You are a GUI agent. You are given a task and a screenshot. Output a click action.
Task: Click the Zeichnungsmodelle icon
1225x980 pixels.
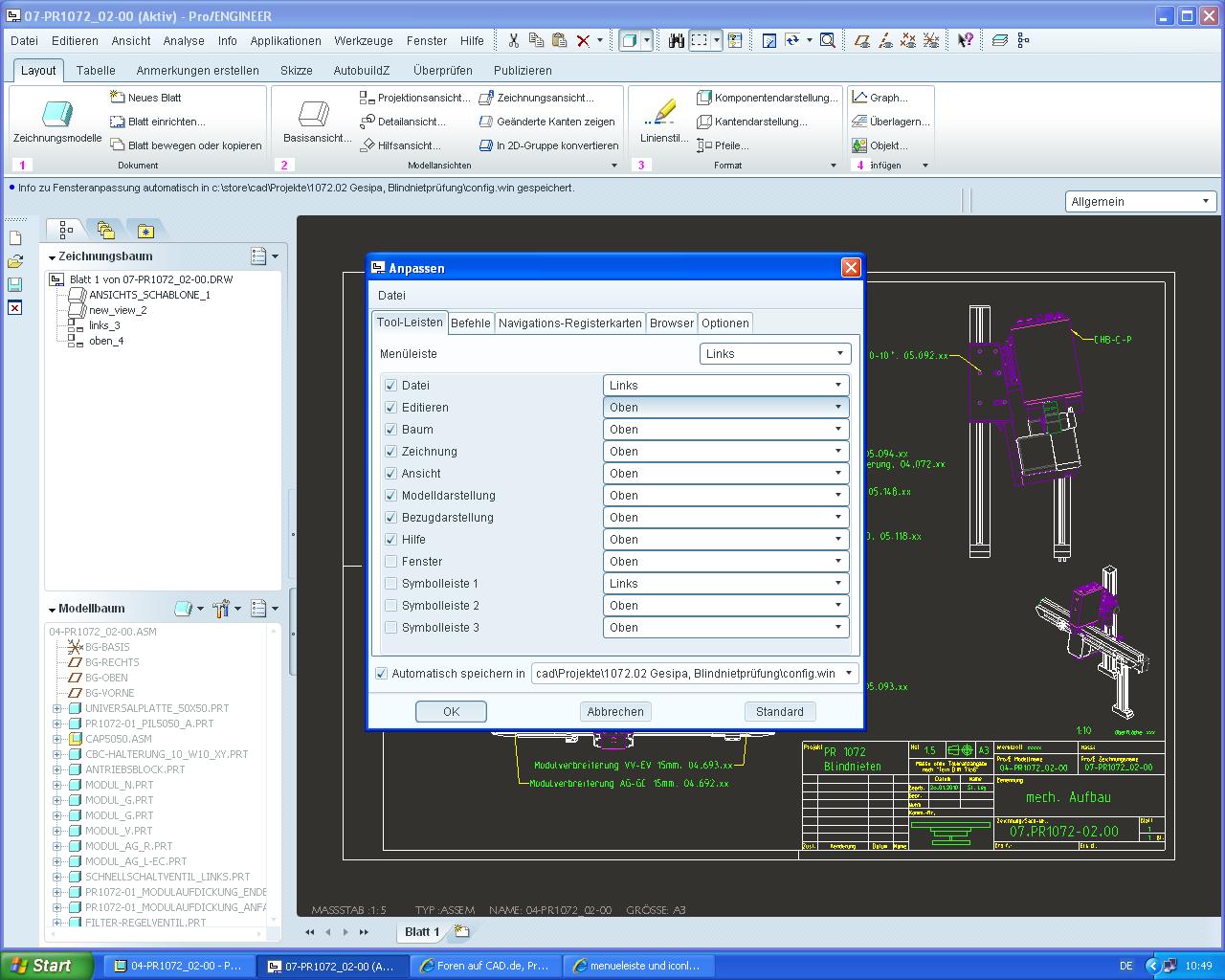(x=57, y=113)
